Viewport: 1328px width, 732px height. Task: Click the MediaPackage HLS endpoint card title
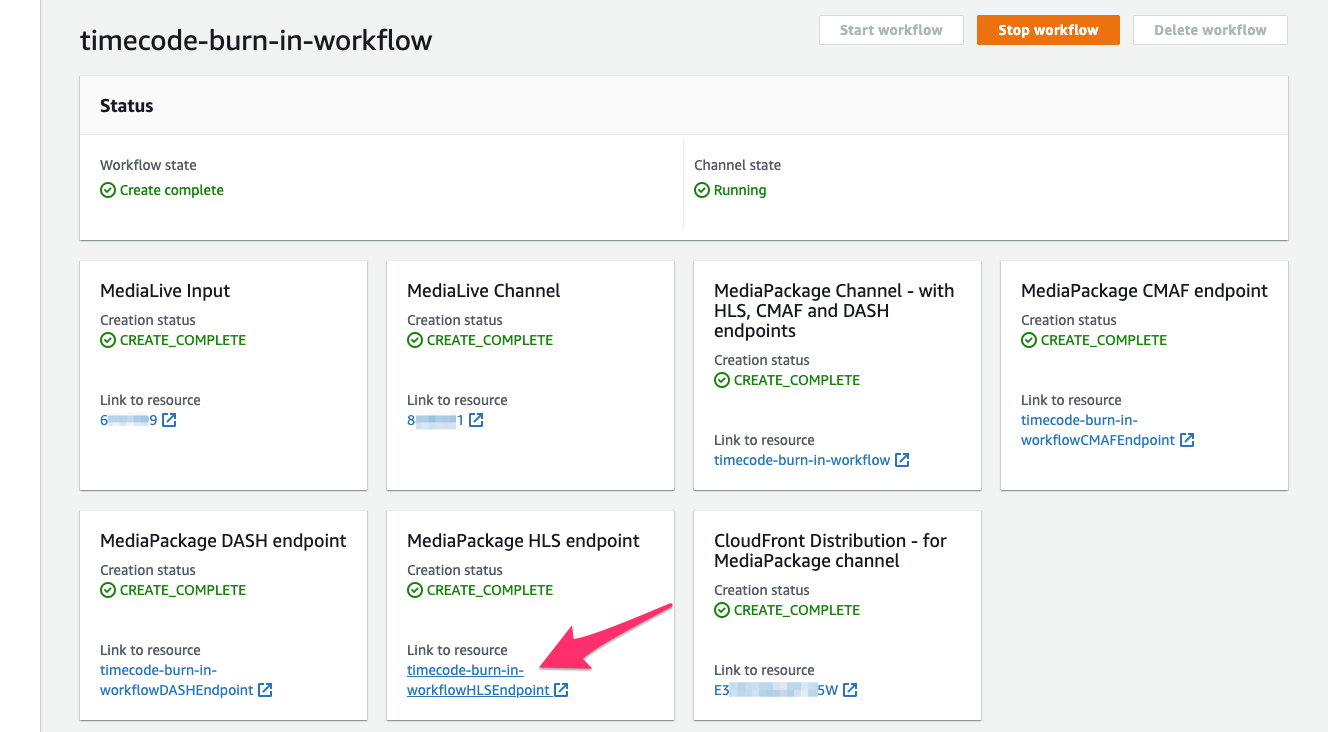pyautogui.click(x=523, y=541)
